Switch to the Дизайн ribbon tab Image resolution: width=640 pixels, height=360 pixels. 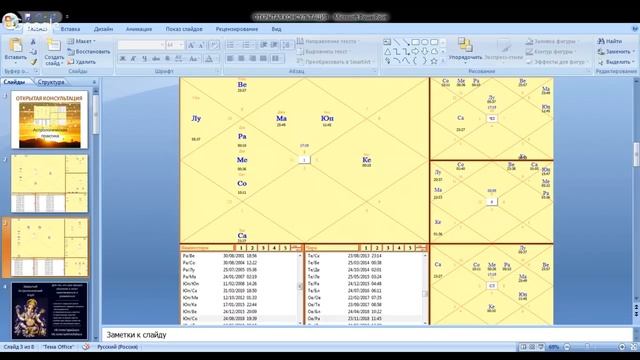coord(103,29)
